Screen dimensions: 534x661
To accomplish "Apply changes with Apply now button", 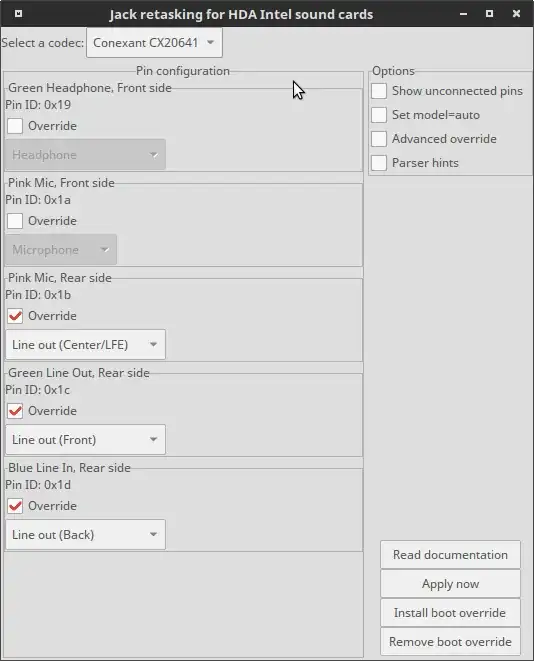I will [x=450, y=584].
